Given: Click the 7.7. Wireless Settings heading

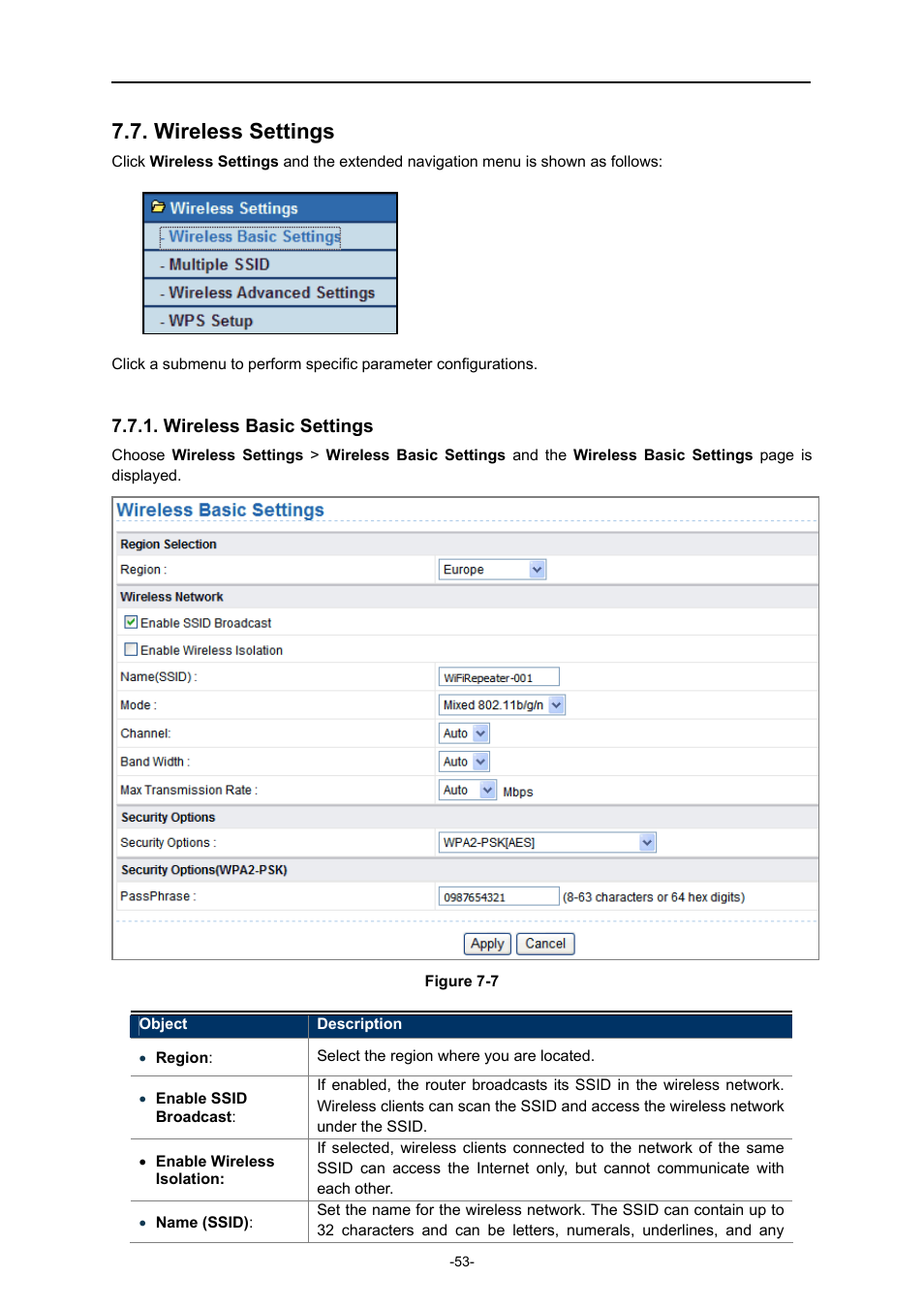Looking at the screenshot, I should 223,132.
